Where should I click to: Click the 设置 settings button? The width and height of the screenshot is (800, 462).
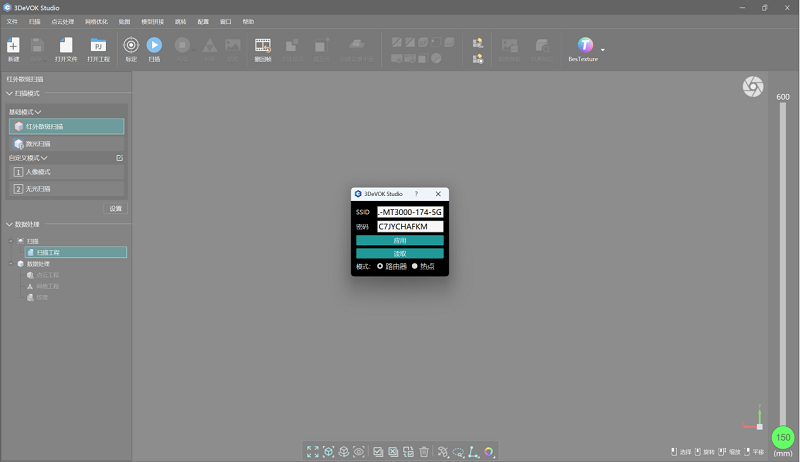point(116,209)
